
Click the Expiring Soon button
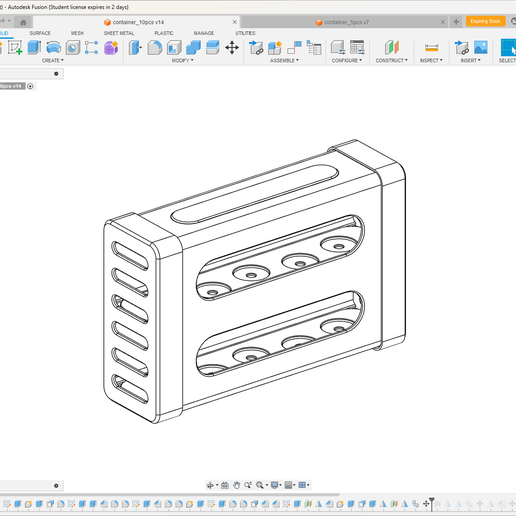coord(485,21)
